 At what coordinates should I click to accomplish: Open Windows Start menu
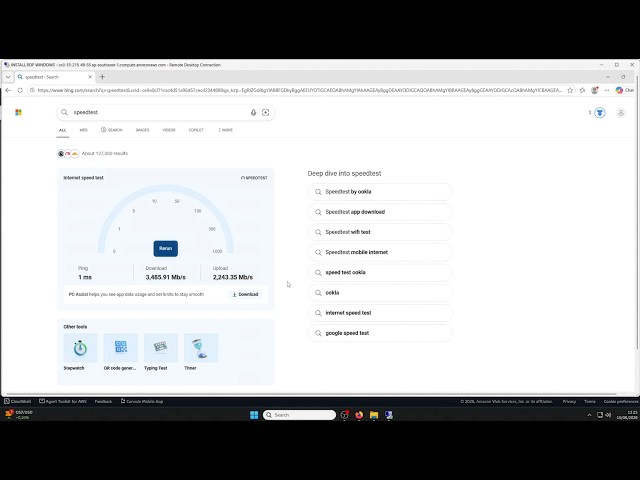click(254, 415)
